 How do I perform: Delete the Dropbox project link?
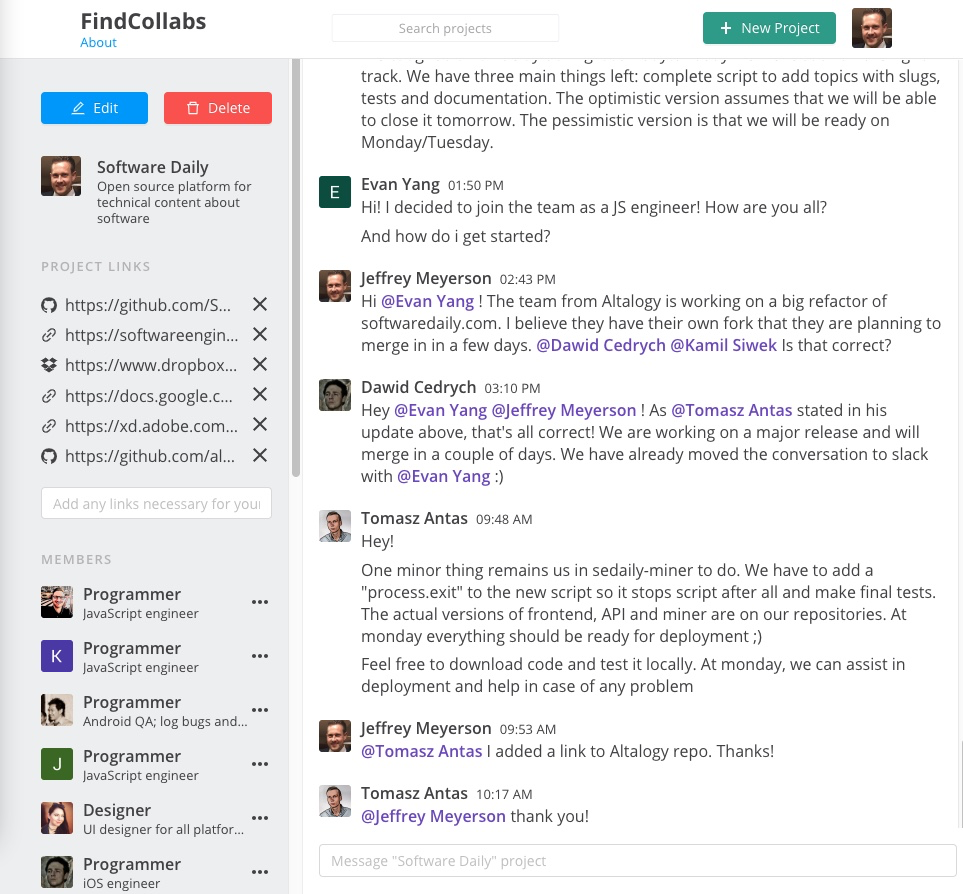click(260, 365)
